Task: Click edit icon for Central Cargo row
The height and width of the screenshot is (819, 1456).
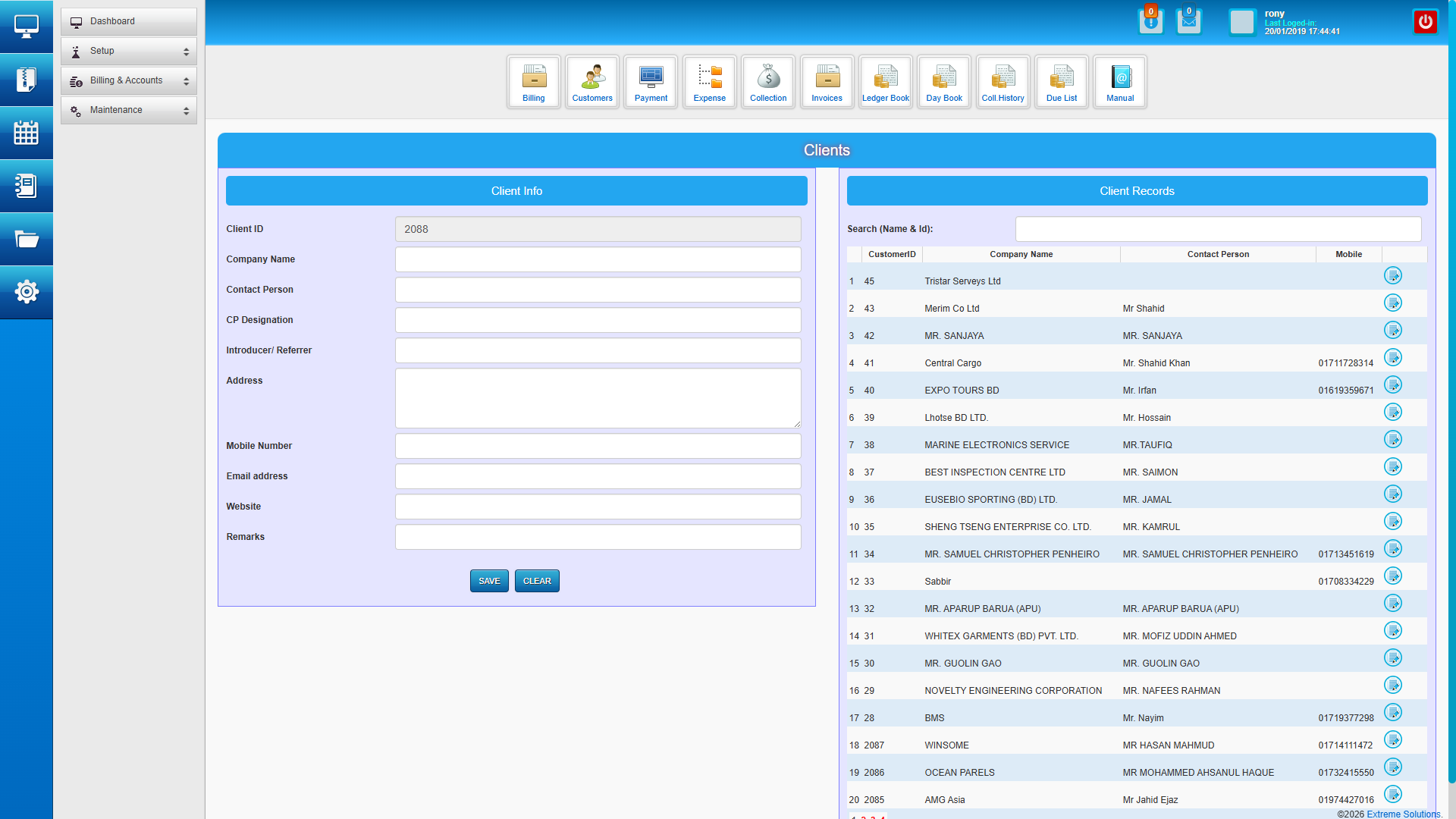Action: click(x=1392, y=357)
